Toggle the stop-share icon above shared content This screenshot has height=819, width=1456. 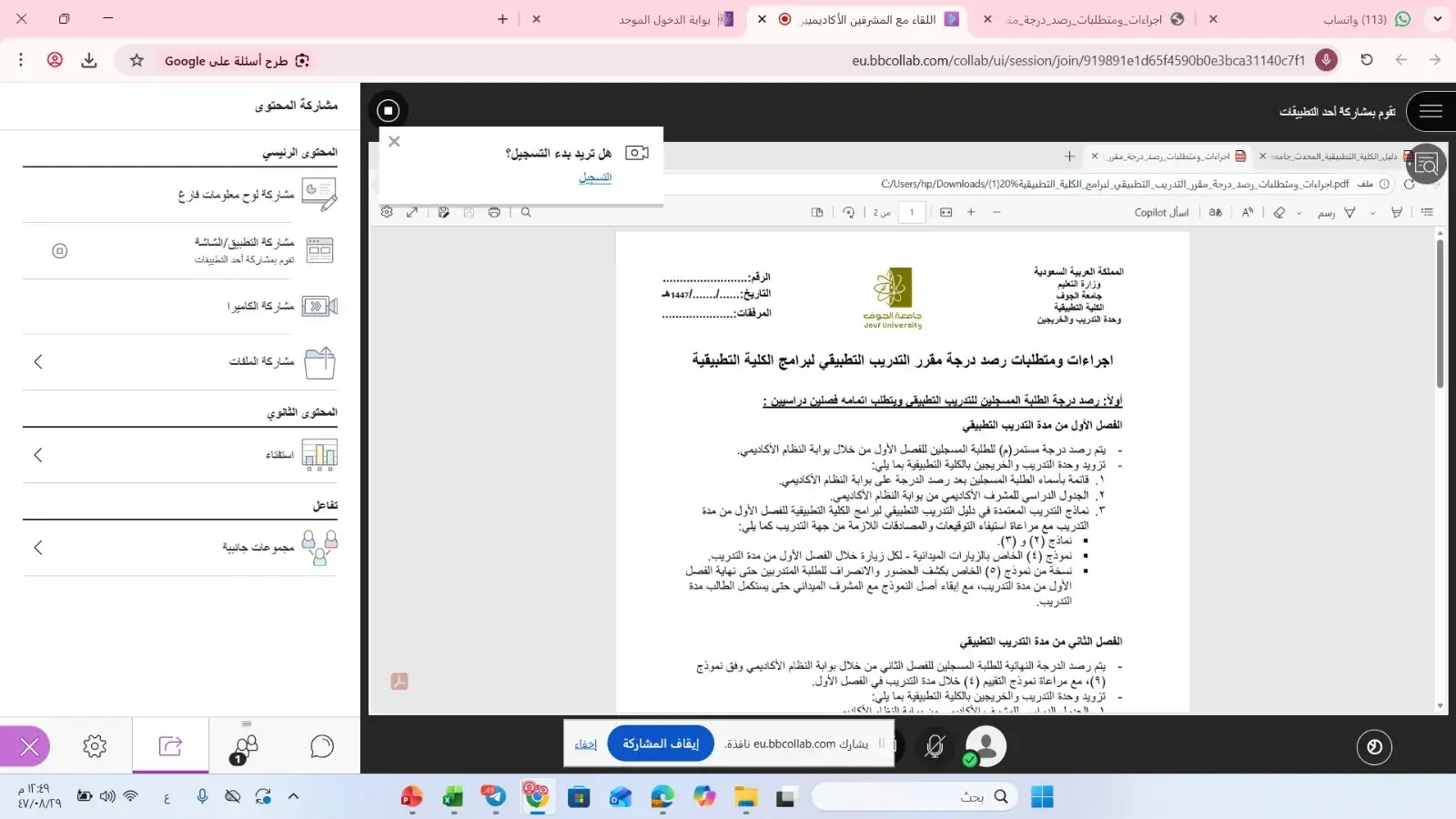(389, 110)
